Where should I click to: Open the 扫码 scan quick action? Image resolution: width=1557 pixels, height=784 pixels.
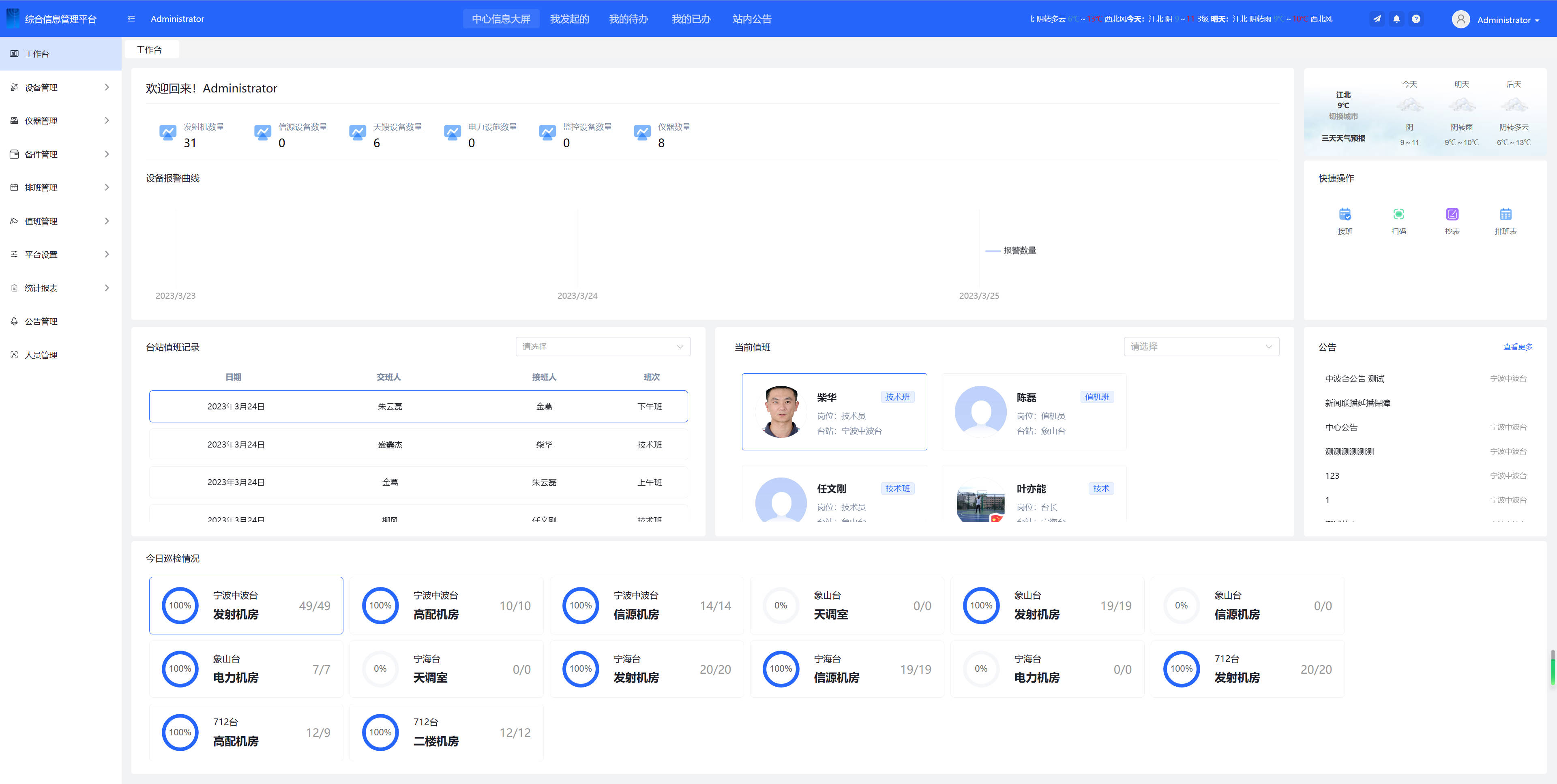(x=1398, y=214)
